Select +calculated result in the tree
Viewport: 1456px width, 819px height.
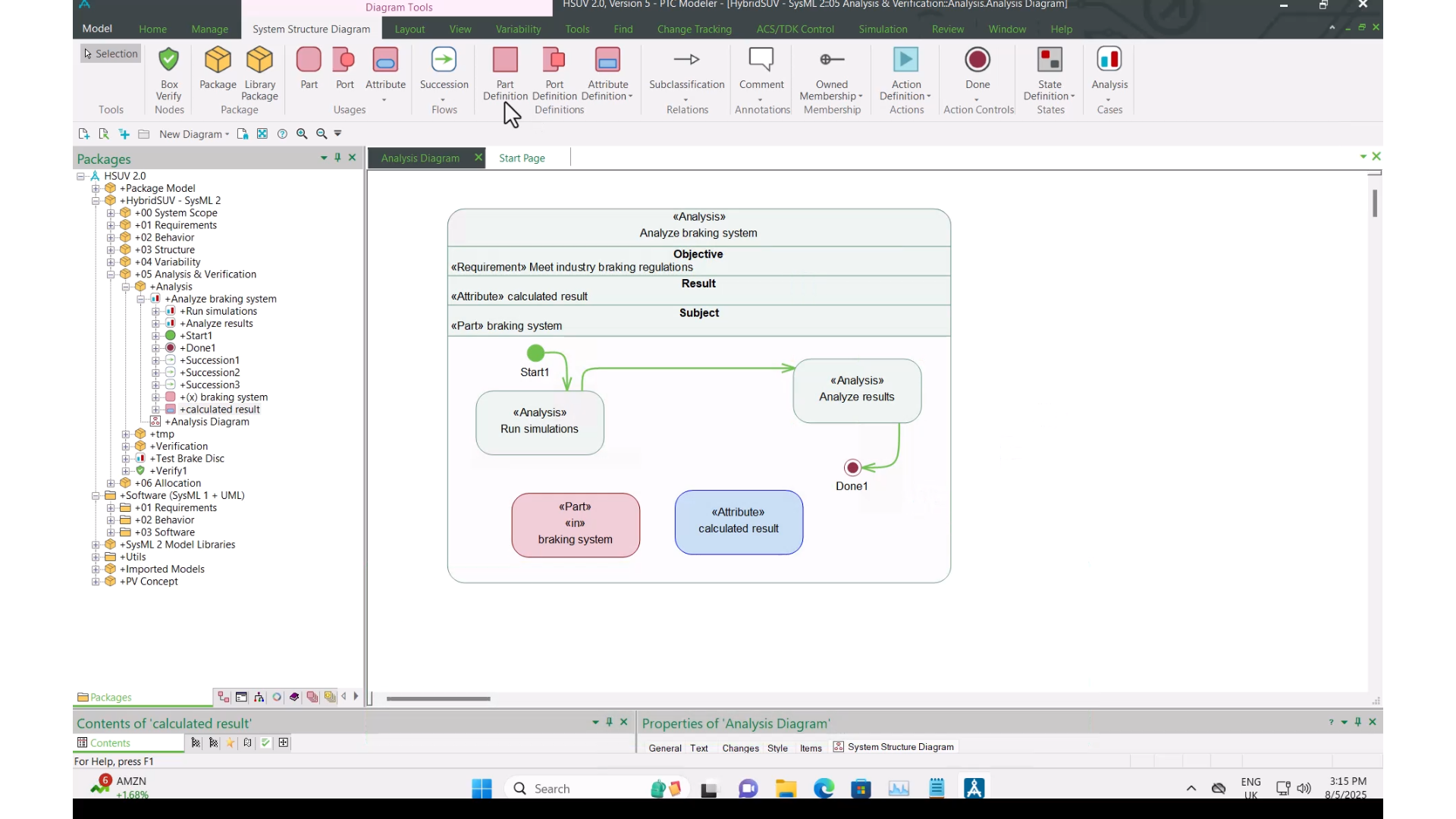tap(220, 409)
